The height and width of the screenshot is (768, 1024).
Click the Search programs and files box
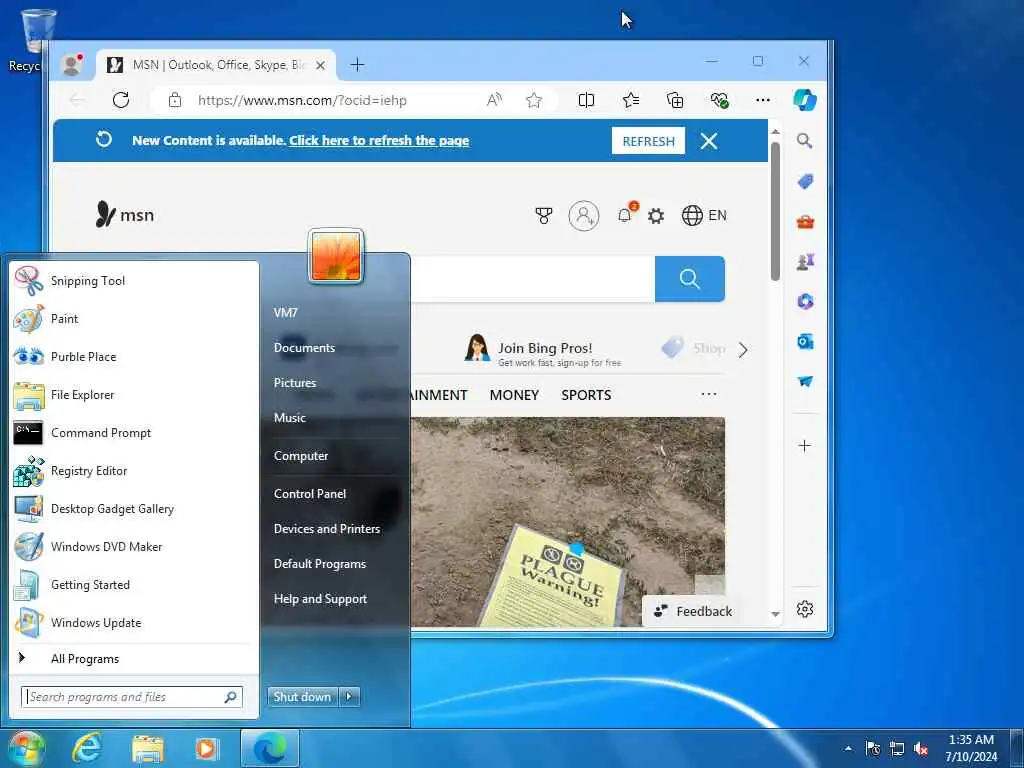pos(132,697)
